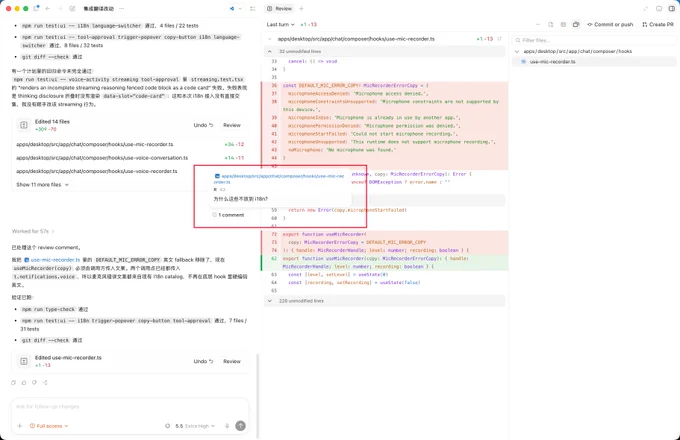Open the Full access permissions dropdown
This screenshot has width=680, height=440.
(49, 426)
